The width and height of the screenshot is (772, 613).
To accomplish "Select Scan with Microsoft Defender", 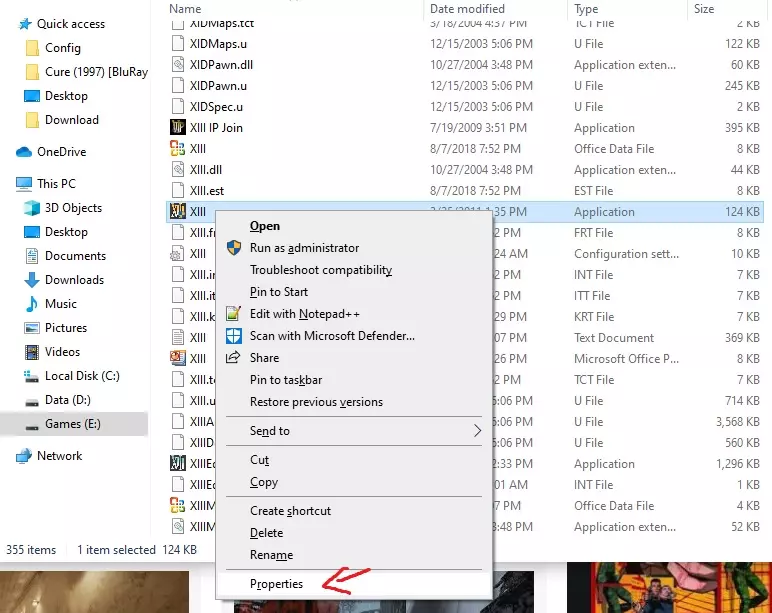I will click(332, 336).
